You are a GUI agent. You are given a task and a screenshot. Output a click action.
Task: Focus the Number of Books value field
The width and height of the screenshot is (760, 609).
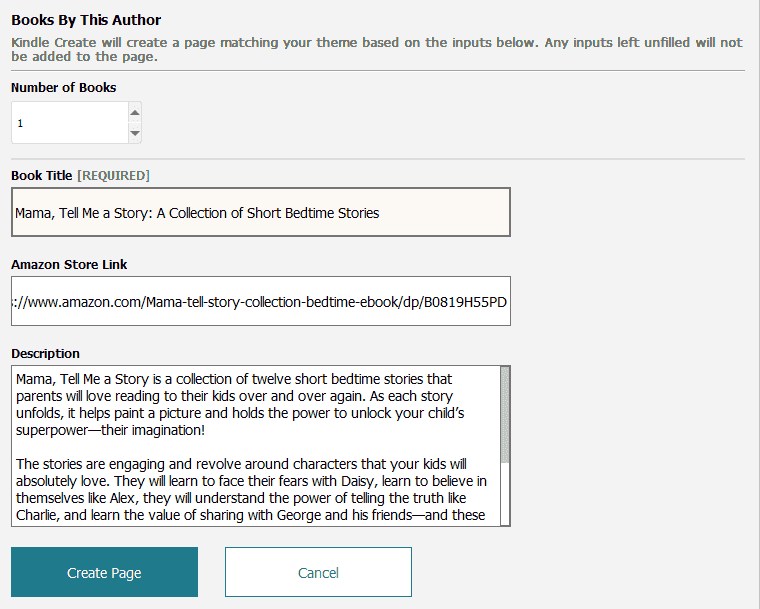tap(70, 123)
